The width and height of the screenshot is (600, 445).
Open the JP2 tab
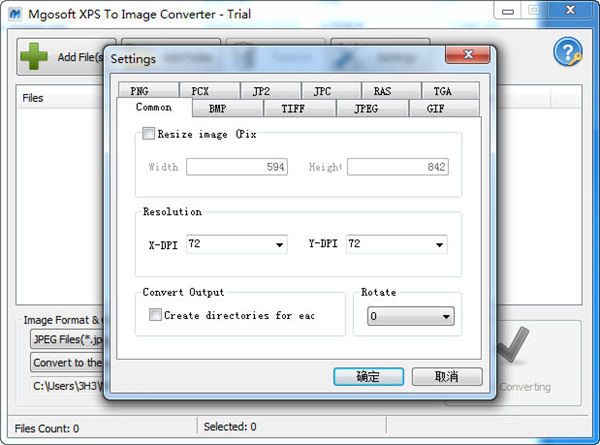(270, 91)
